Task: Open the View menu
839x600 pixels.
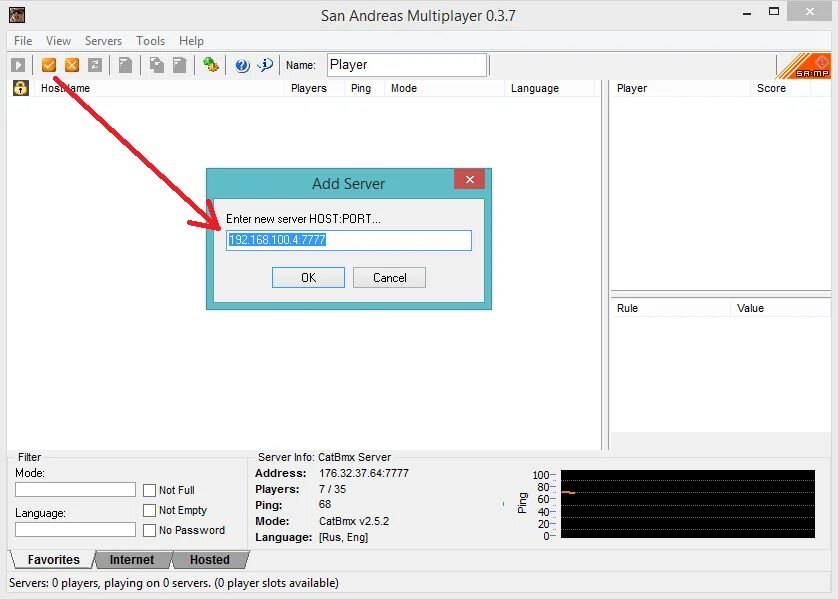Action: [x=58, y=41]
